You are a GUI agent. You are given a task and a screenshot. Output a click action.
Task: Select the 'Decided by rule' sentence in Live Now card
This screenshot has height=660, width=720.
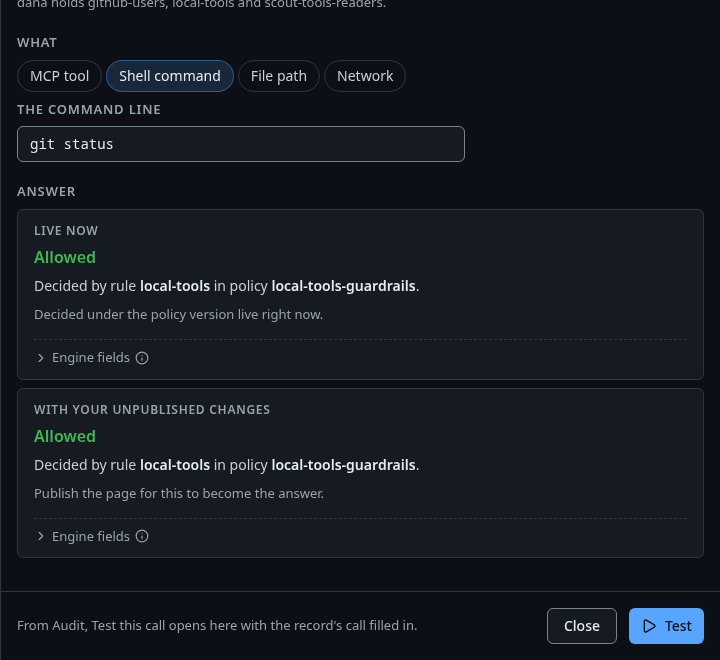[226, 286]
